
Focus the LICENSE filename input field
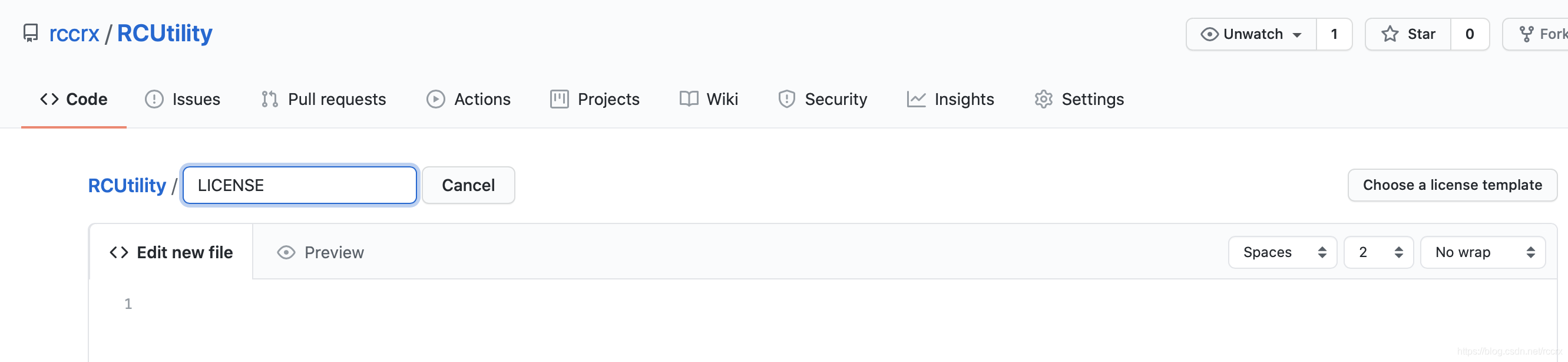[x=299, y=185]
